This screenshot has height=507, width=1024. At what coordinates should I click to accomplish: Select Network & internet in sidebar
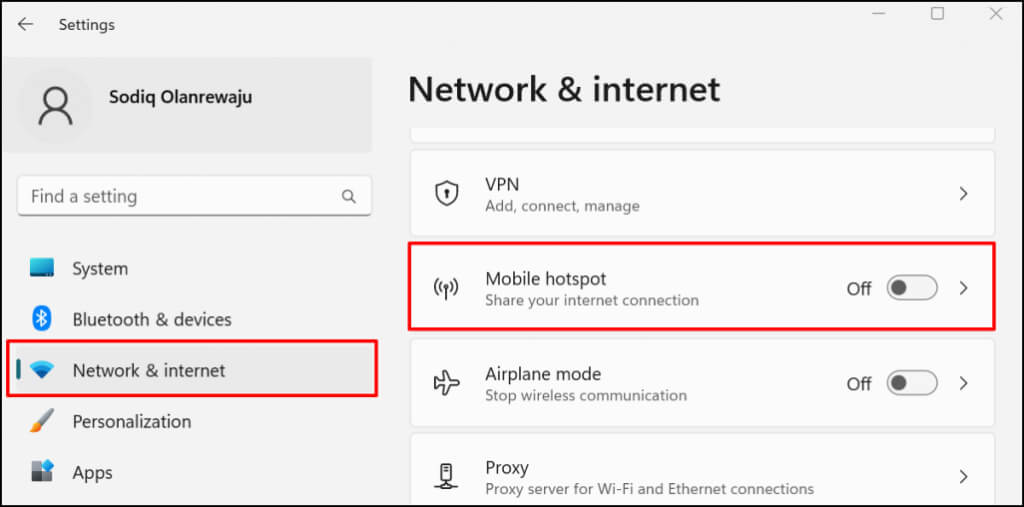[x=148, y=370]
